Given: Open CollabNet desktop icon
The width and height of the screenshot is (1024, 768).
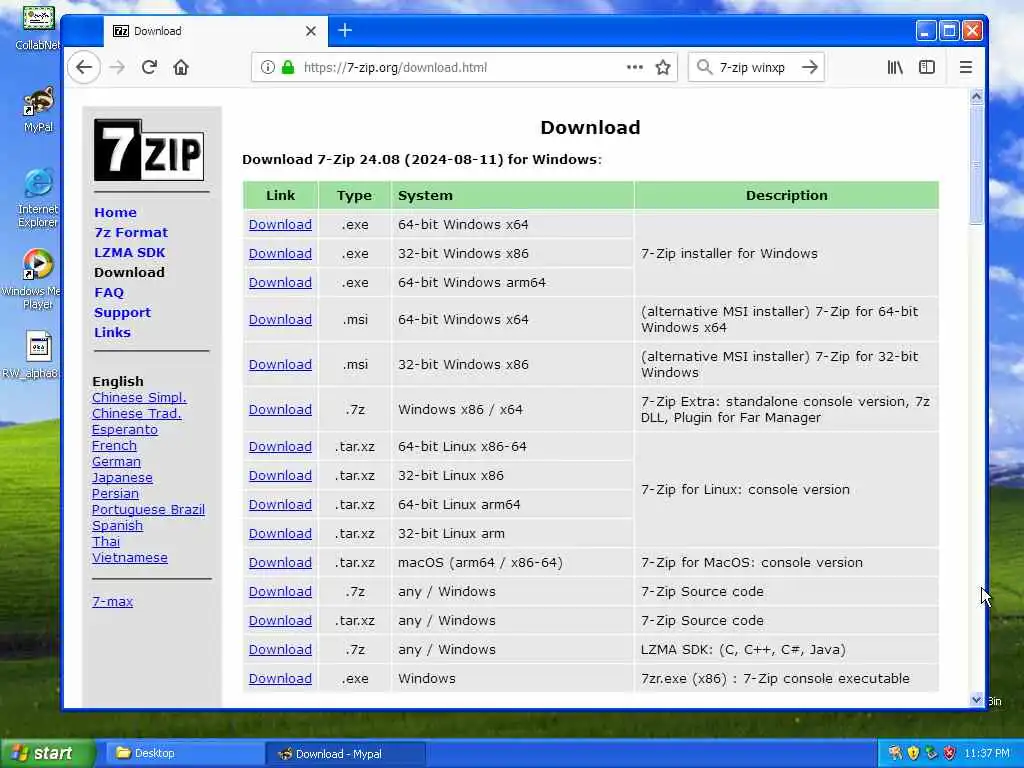Looking at the screenshot, I should click(38, 27).
